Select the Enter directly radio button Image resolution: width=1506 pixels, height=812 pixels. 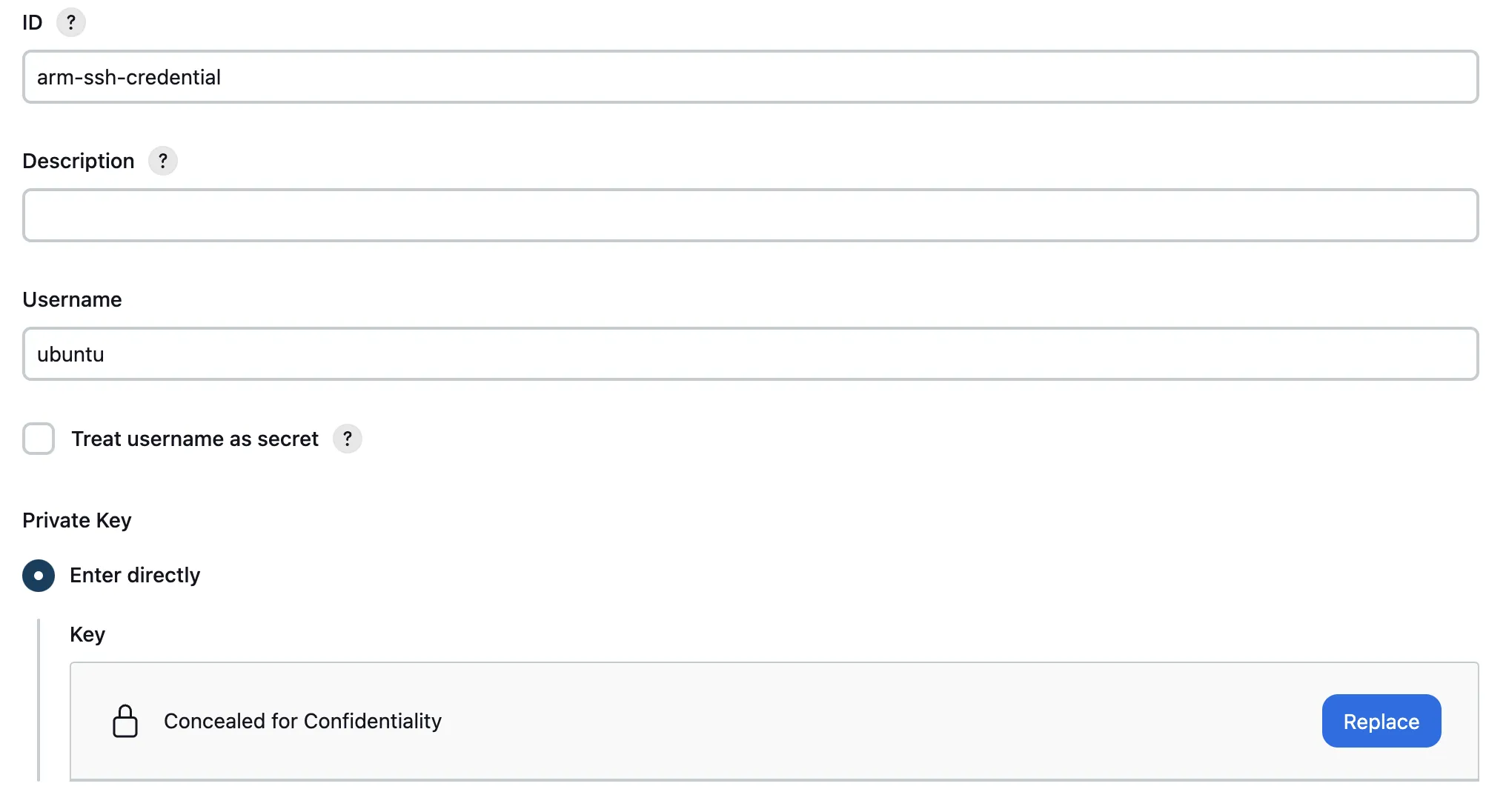click(x=39, y=576)
